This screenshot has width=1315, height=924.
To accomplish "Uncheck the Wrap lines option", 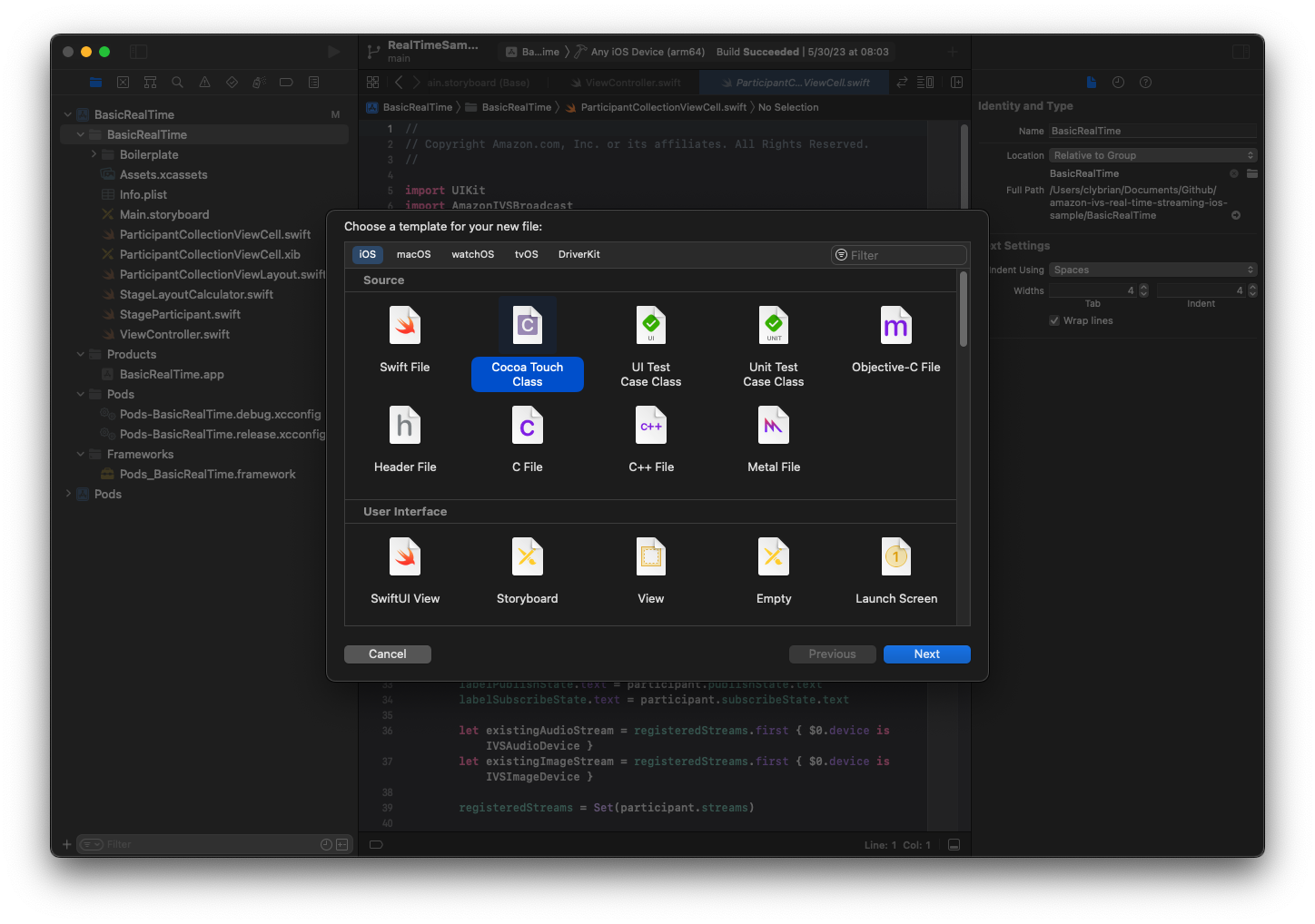I will [1054, 319].
